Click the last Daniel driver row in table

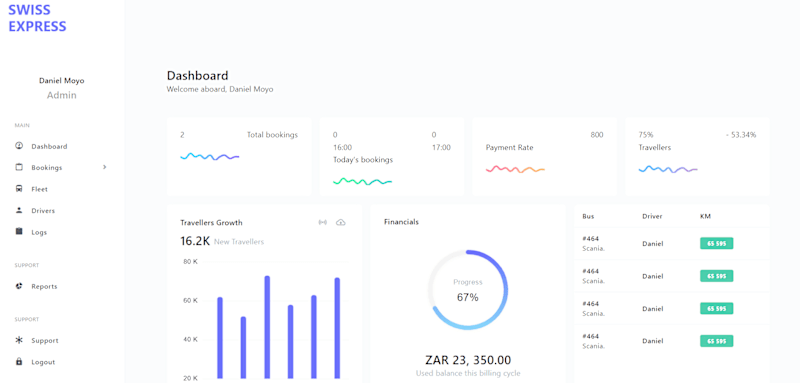pyautogui.click(x=671, y=341)
